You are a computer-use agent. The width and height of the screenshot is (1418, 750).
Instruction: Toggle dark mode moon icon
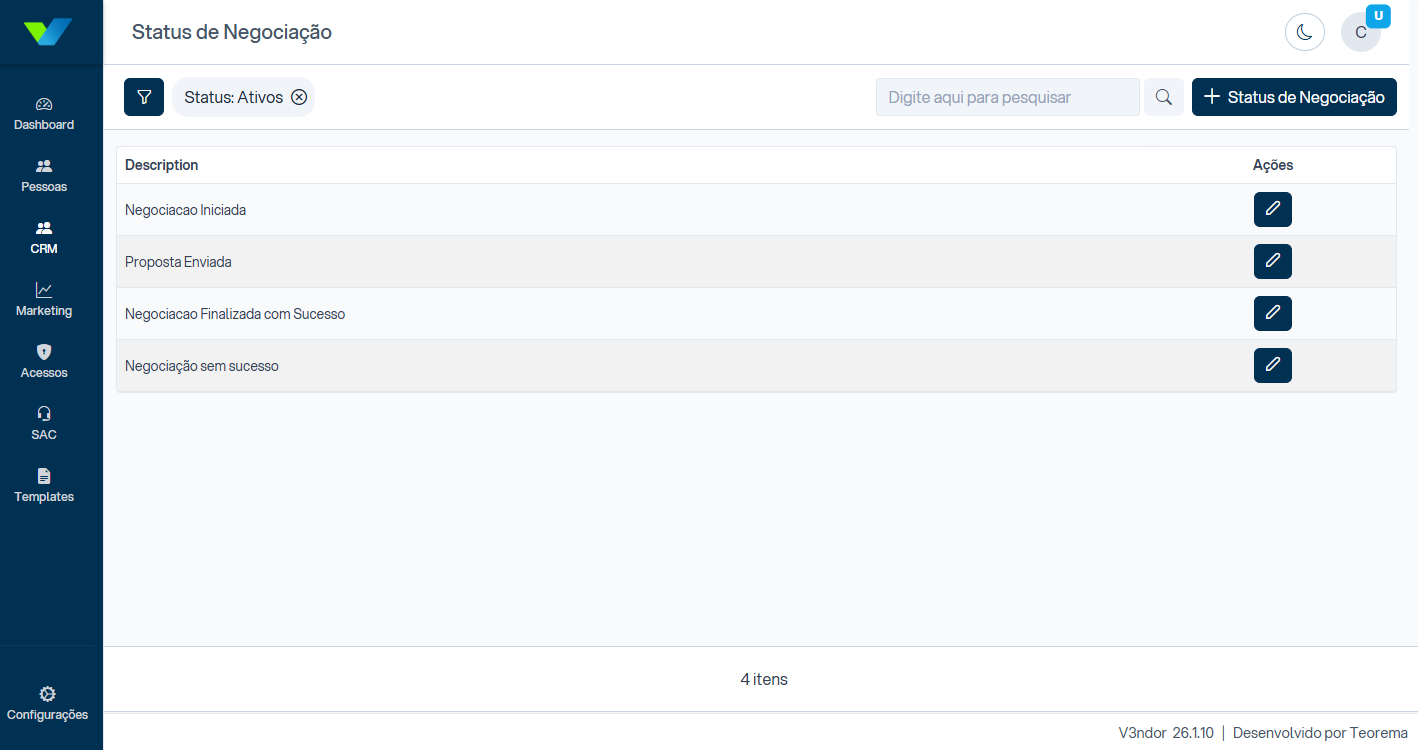click(1305, 32)
